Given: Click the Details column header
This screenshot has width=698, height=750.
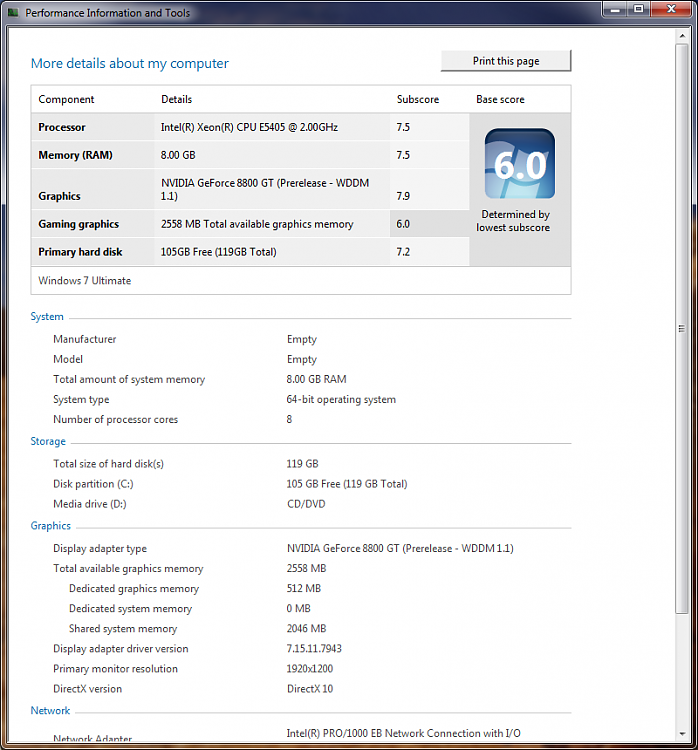Looking at the screenshot, I should click(177, 99).
